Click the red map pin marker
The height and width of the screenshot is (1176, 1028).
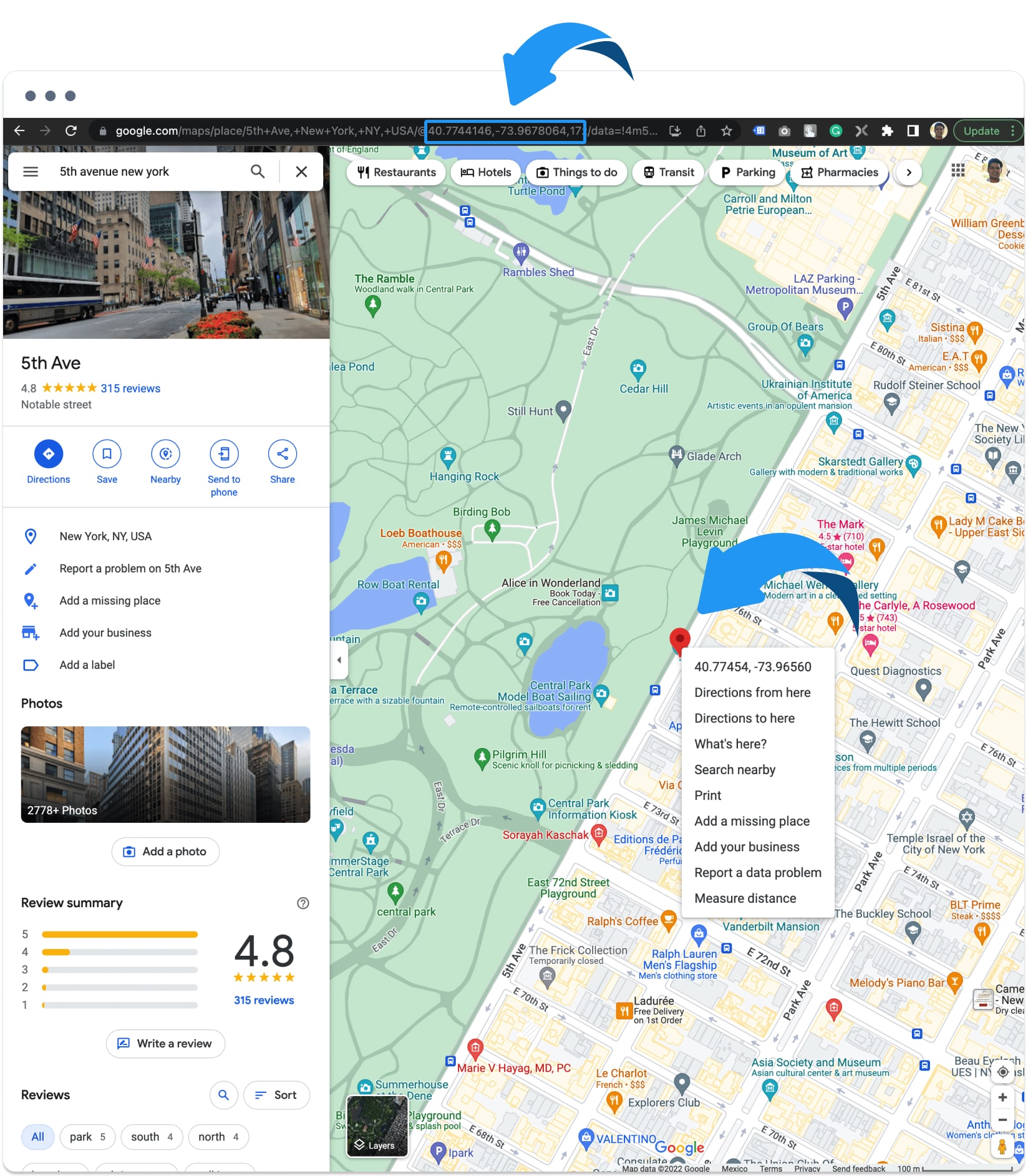(x=679, y=641)
